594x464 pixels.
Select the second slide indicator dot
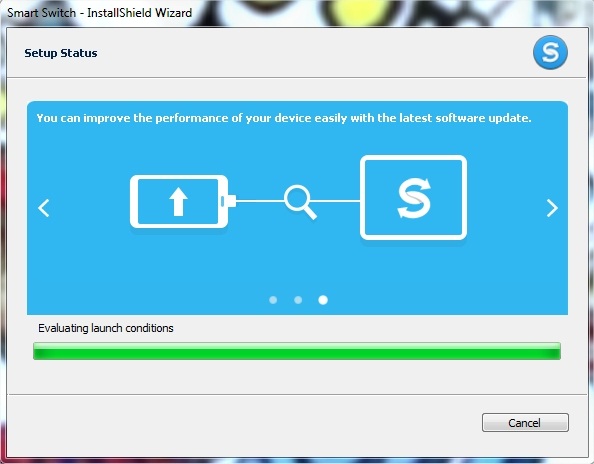pos(298,300)
